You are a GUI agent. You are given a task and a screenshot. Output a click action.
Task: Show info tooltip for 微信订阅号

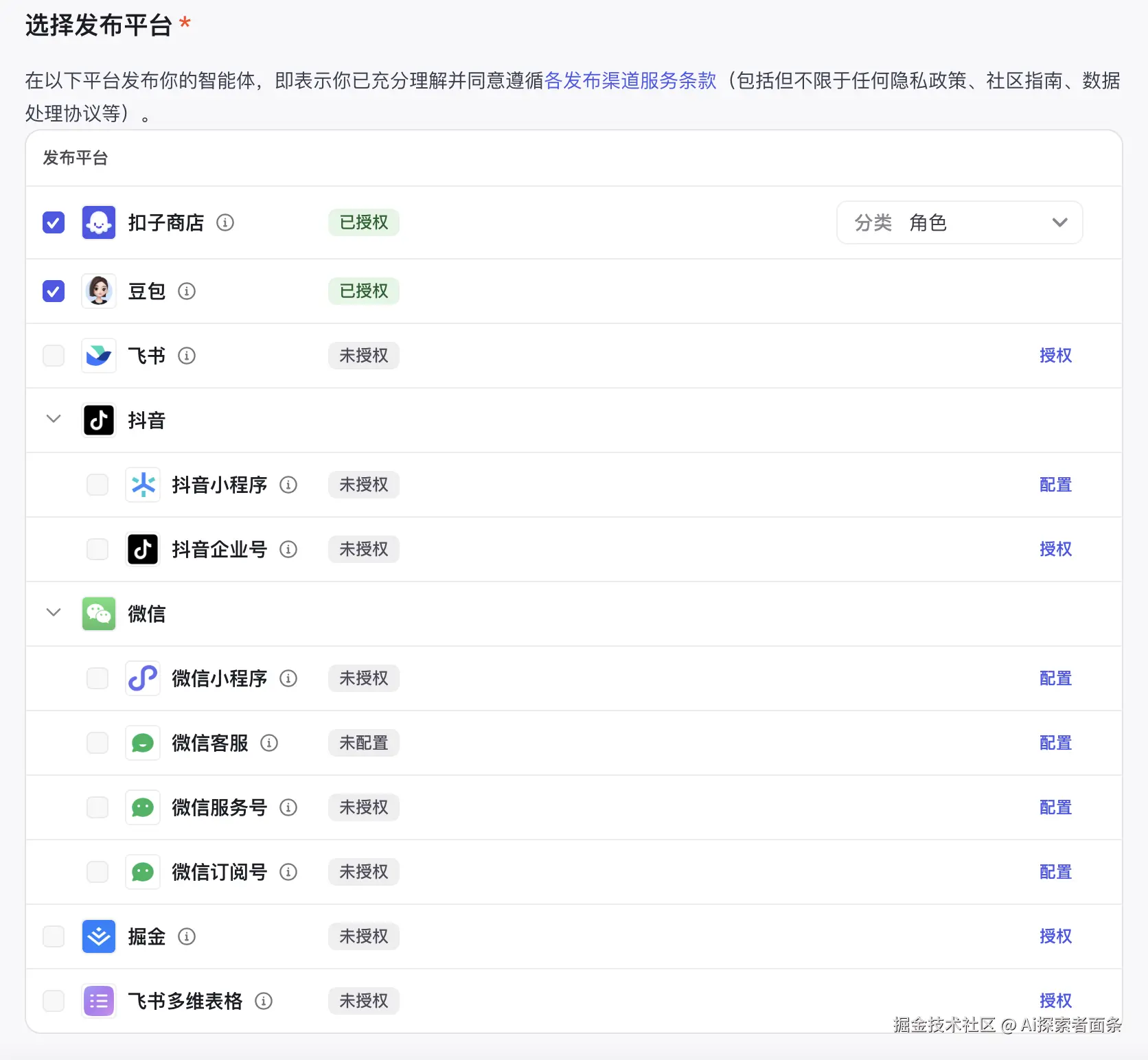[x=288, y=872]
